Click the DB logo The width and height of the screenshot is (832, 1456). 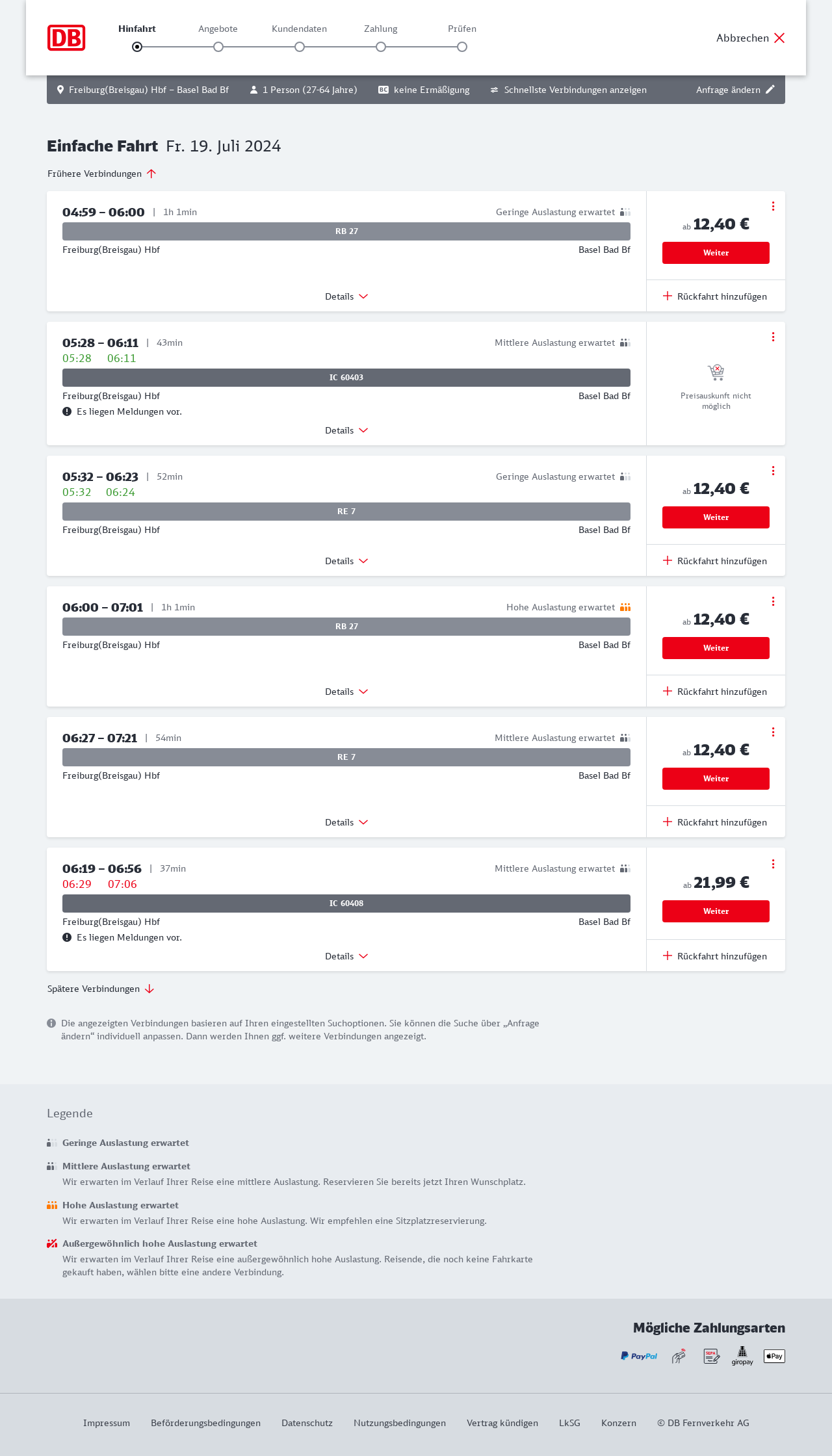pyautogui.click(x=66, y=38)
